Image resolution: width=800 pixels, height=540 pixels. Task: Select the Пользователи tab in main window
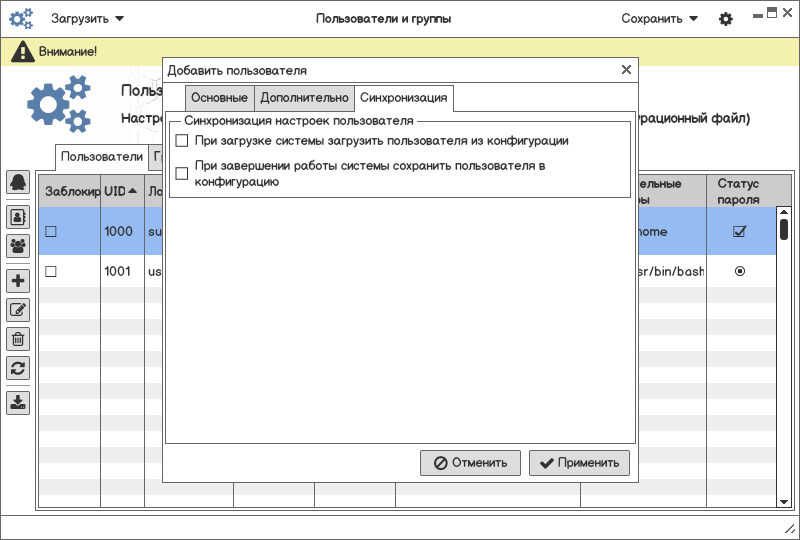102,157
